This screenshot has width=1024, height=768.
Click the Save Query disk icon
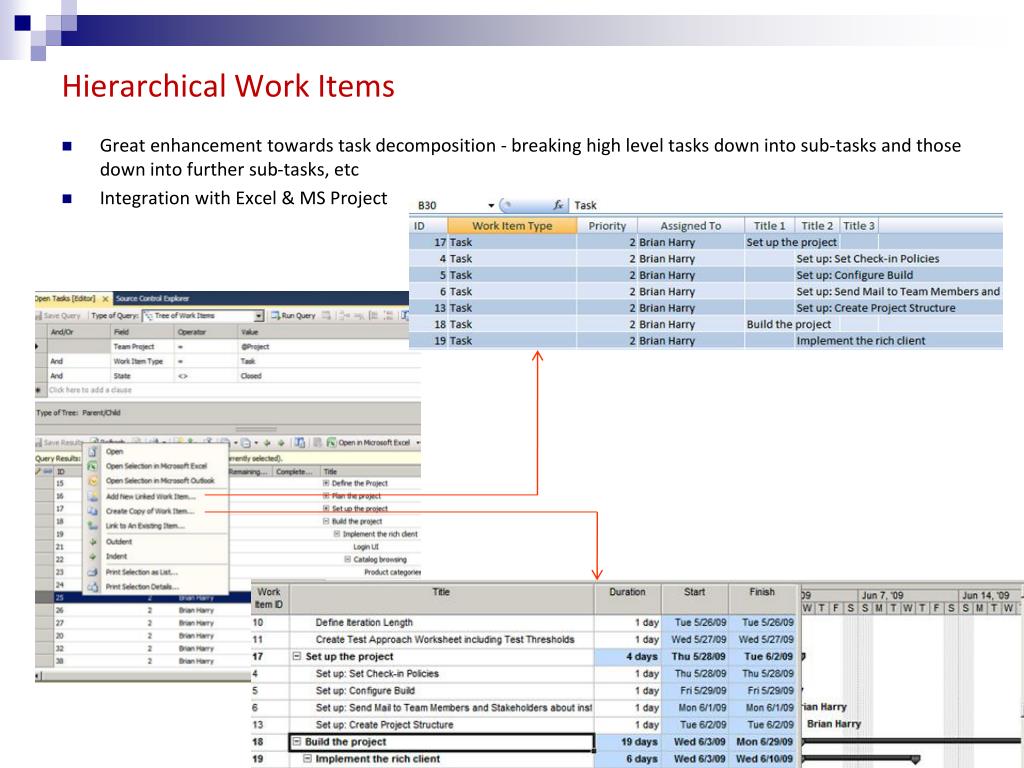coord(39,315)
